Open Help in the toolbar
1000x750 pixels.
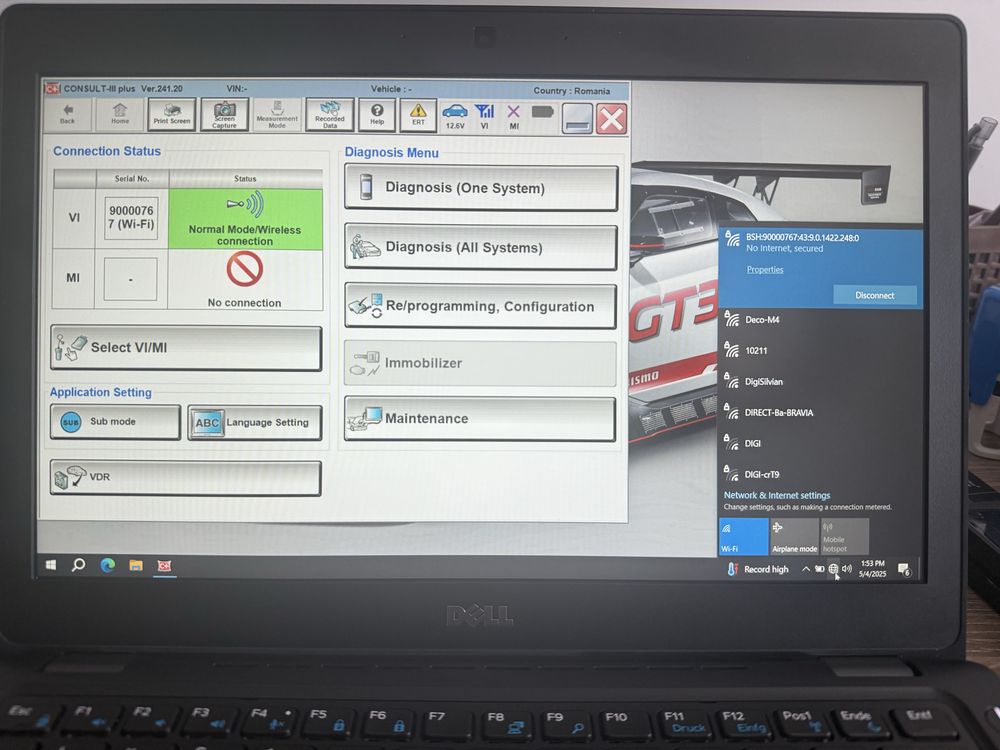[377, 115]
